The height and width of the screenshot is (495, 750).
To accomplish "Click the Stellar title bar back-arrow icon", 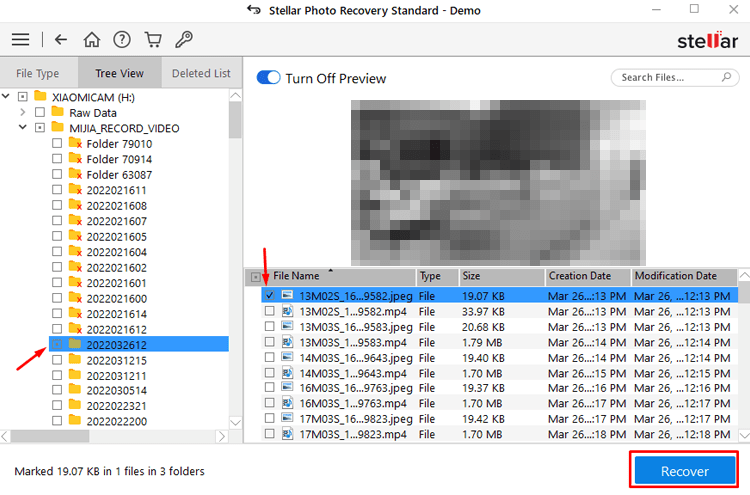I will click(x=254, y=10).
